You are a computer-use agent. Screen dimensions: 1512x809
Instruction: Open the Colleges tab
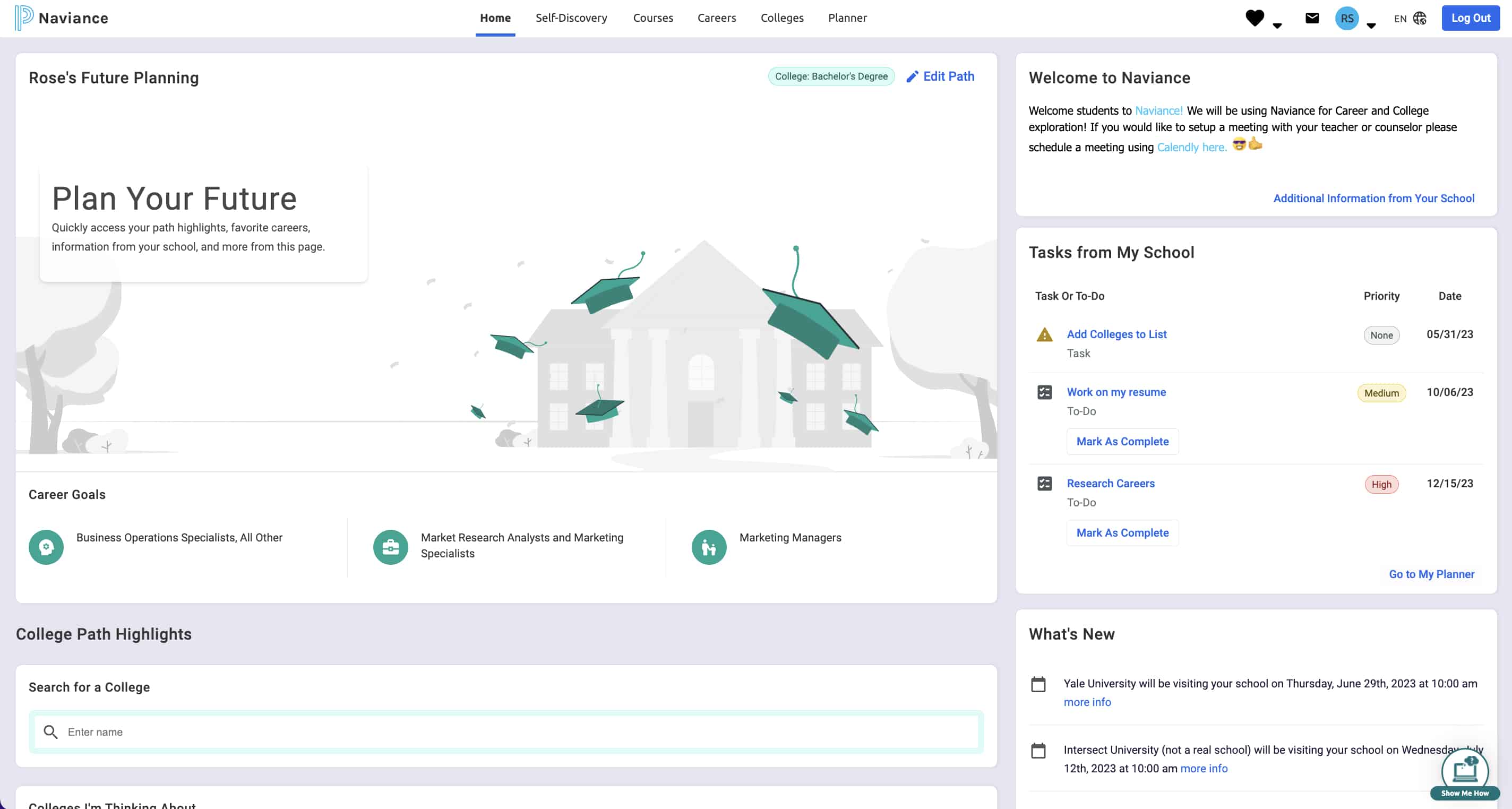coord(782,18)
